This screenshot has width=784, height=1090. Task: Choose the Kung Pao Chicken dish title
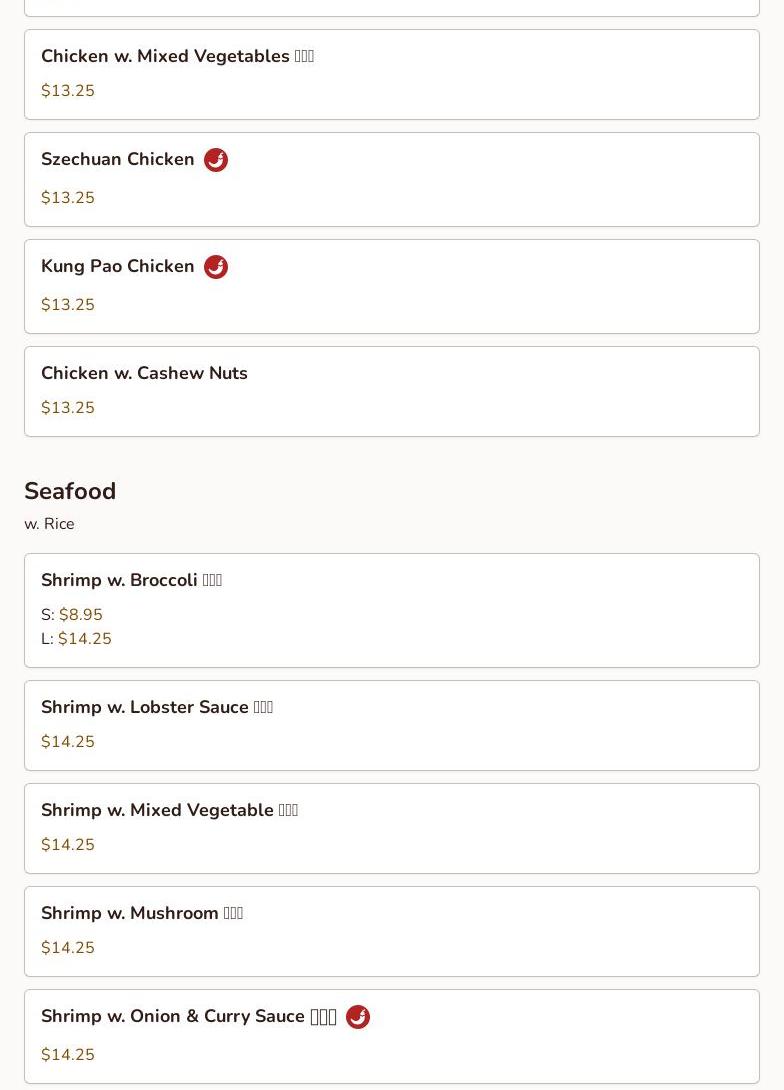[118, 267]
